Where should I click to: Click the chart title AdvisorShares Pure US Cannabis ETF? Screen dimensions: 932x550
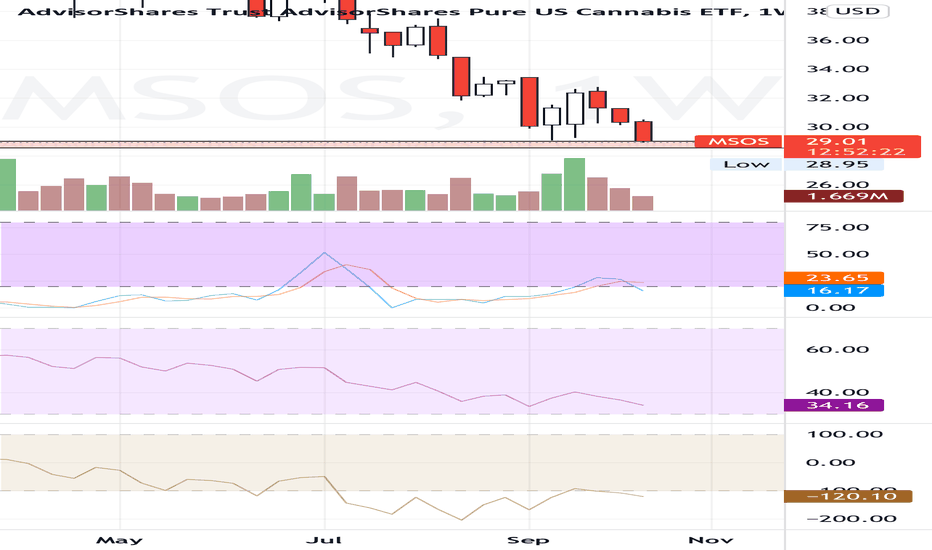pos(401,11)
